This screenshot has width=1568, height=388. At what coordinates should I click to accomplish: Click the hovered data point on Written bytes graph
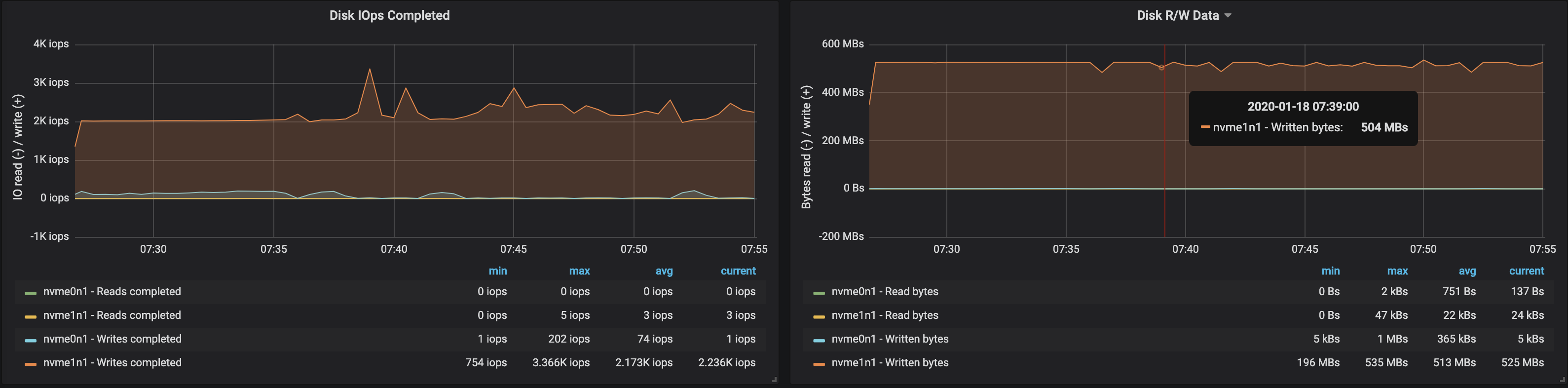coord(1161,68)
